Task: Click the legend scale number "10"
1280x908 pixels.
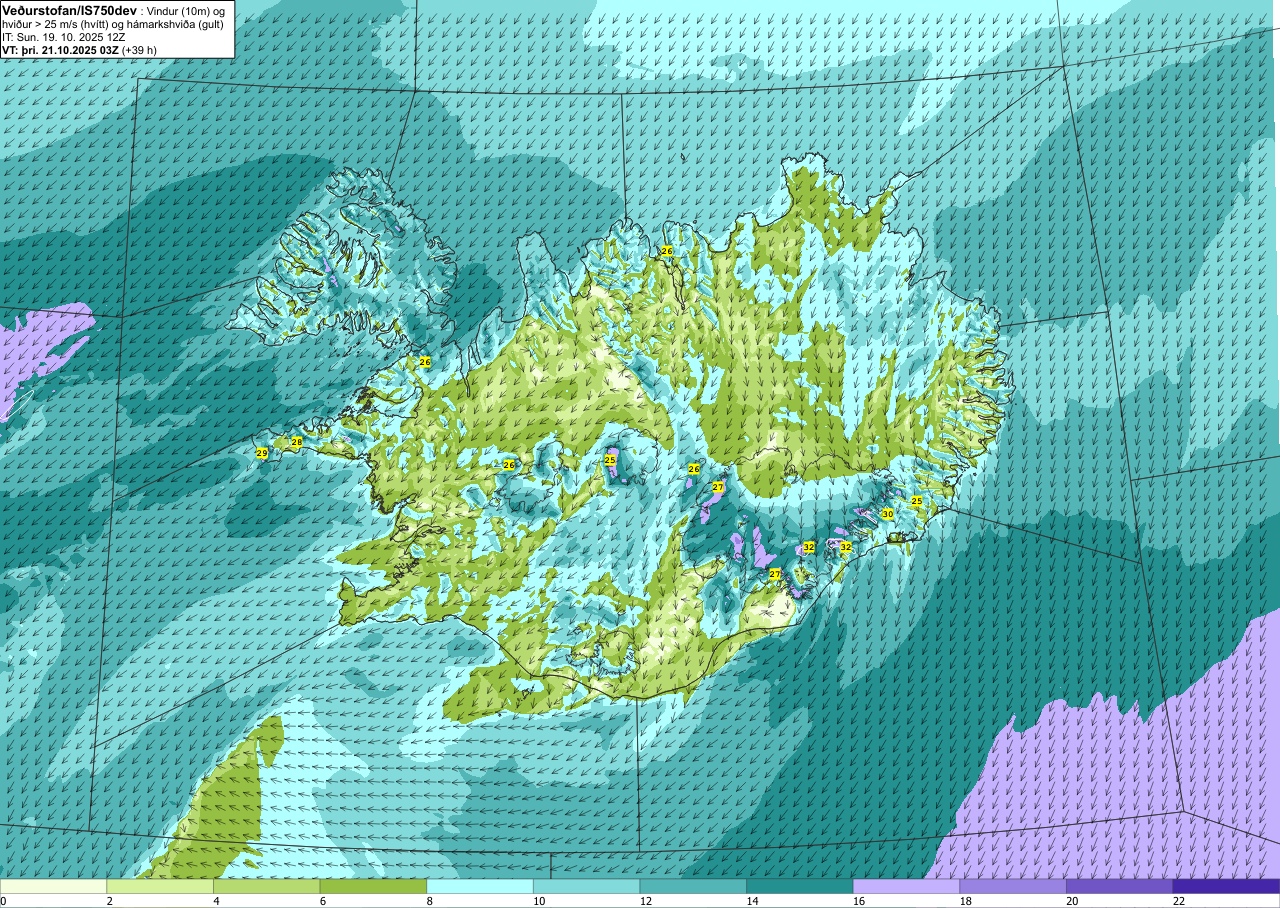Action: (538, 901)
